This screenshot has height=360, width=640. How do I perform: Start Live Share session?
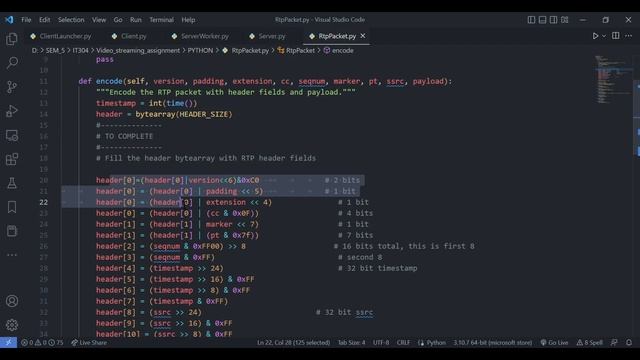coord(89,342)
